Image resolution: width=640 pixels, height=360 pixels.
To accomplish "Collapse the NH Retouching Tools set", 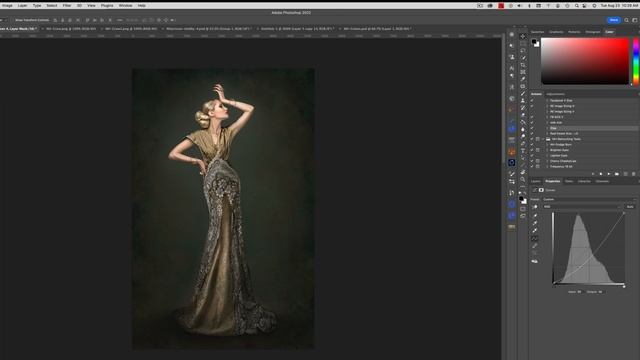I will [543, 139].
